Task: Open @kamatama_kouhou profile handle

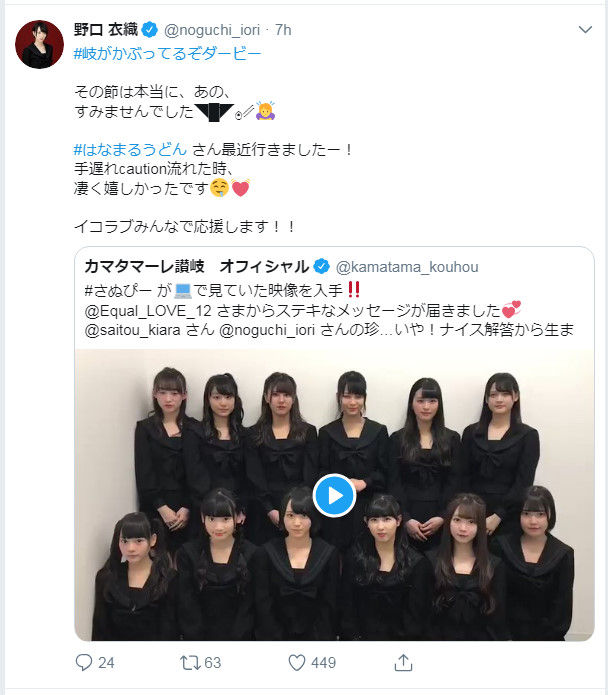Action: 407,267
